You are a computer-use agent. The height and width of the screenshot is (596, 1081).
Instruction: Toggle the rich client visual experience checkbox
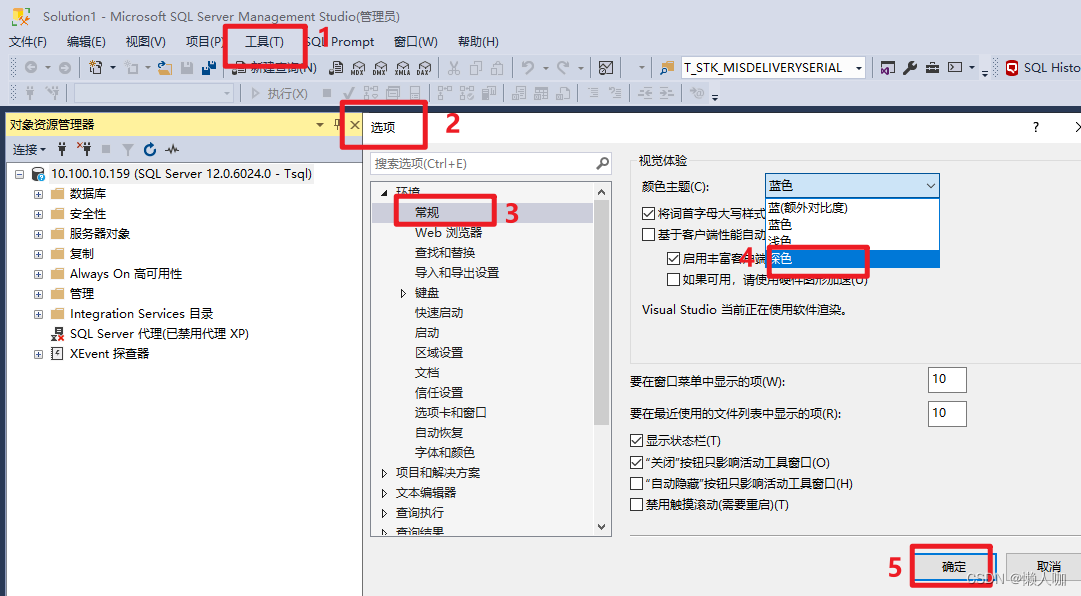(674, 258)
